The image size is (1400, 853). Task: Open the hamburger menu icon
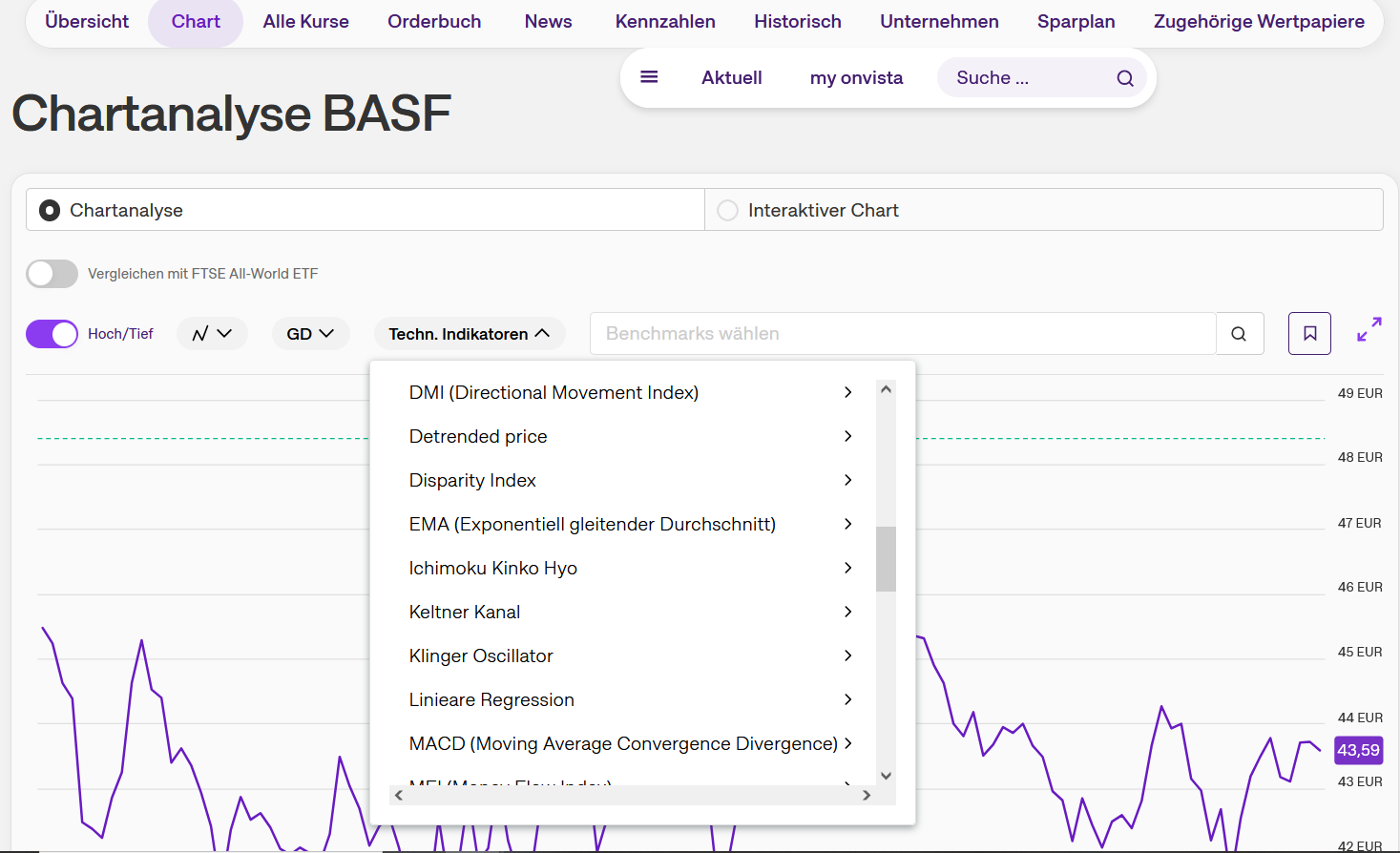click(649, 77)
